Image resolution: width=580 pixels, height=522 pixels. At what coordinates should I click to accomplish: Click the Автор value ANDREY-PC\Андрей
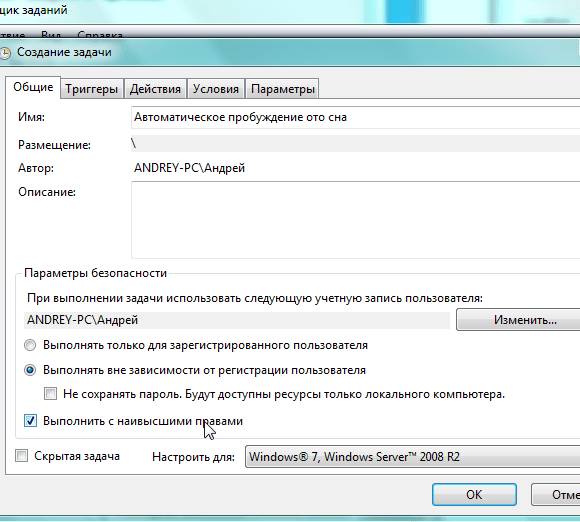point(189,168)
